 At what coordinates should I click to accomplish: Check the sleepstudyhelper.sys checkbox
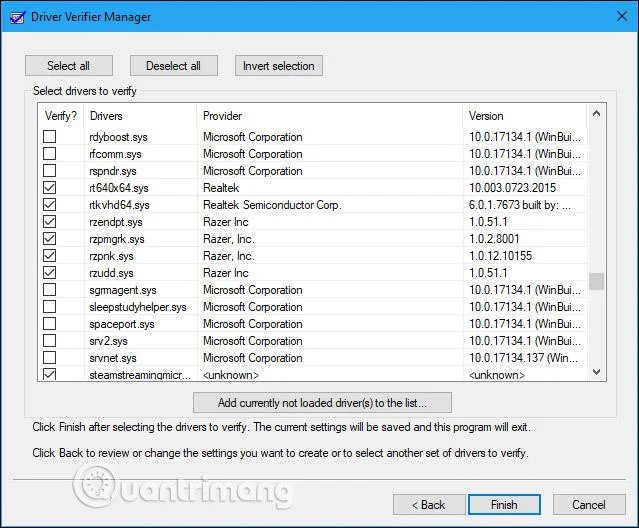pyautogui.click(x=50, y=307)
